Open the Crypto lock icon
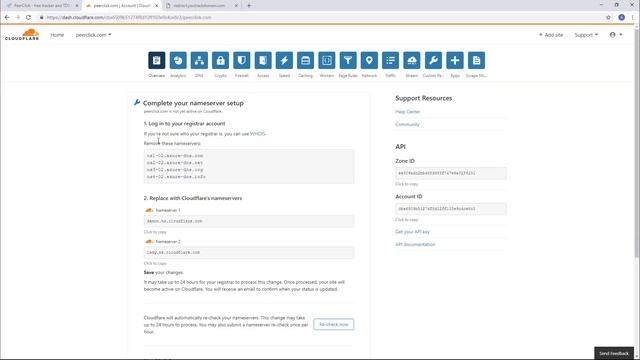This screenshot has height=360, width=640. click(220, 60)
